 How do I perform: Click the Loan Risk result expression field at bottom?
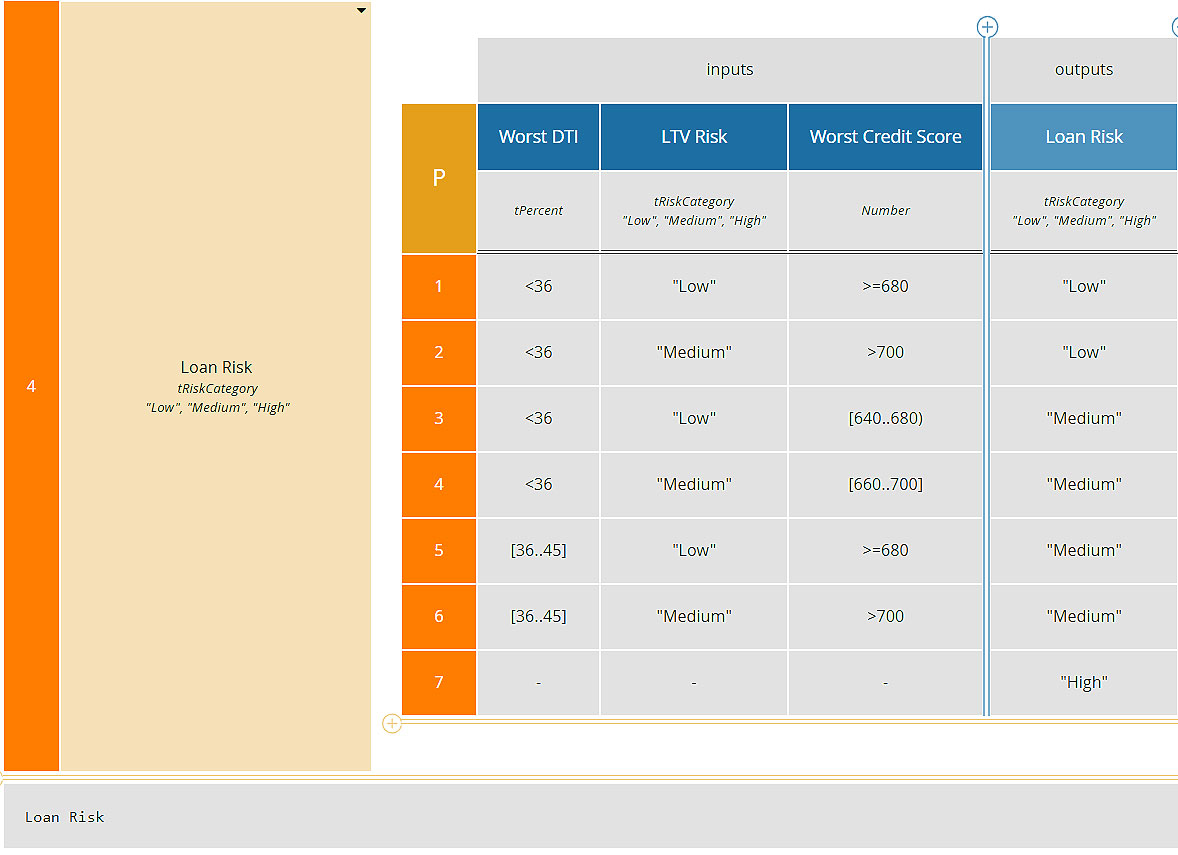click(591, 817)
